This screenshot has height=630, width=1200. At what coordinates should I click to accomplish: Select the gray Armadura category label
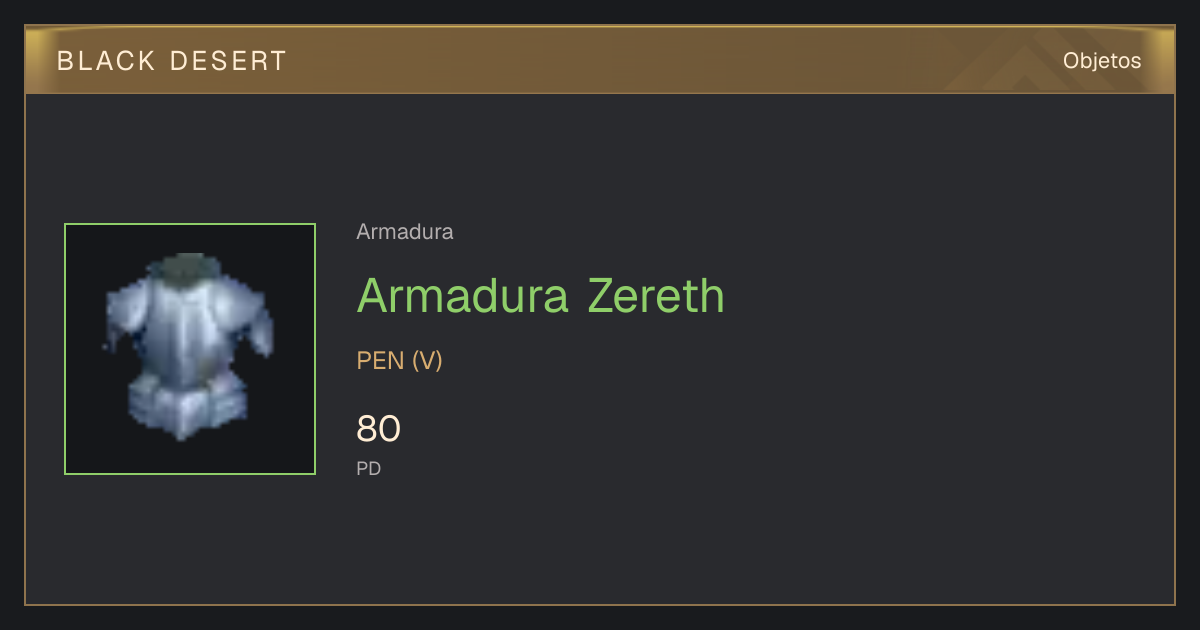(405, 232)
